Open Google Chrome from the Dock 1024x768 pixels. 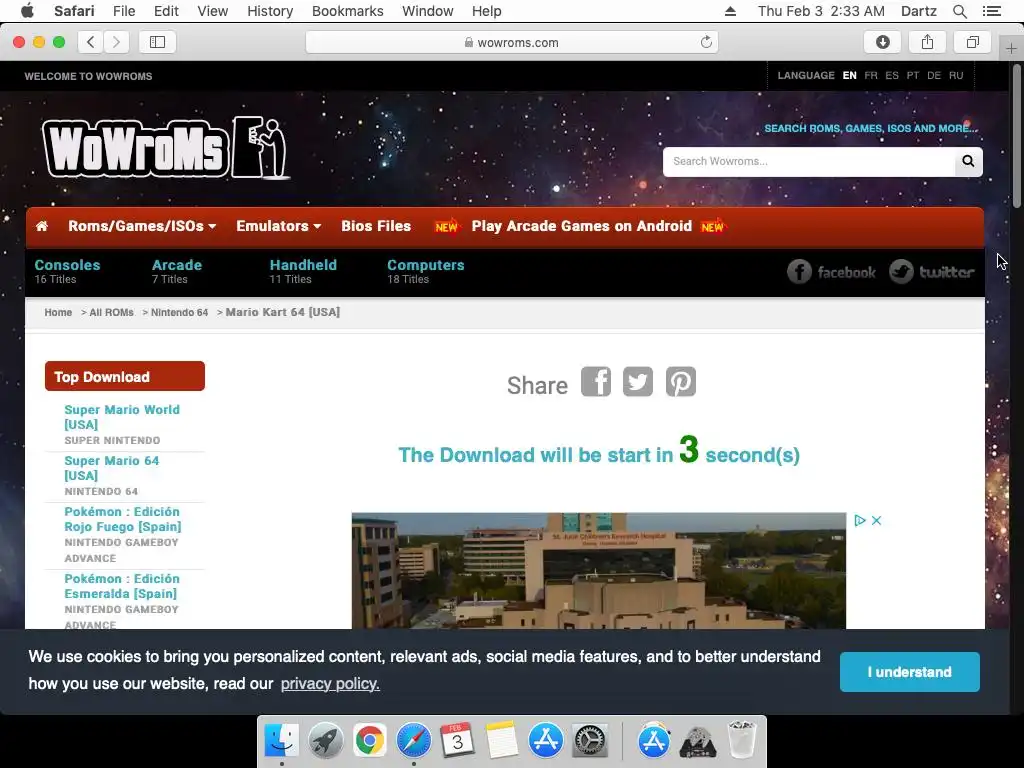click(370, 741)
